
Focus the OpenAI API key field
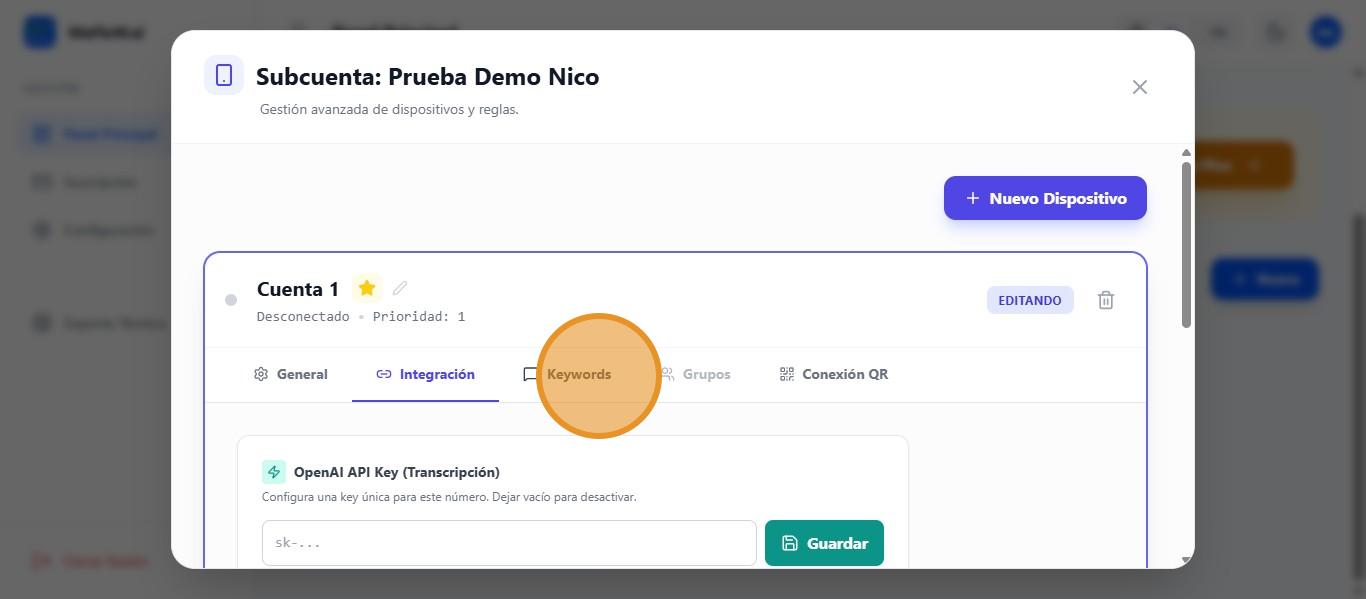coord(509,543)
